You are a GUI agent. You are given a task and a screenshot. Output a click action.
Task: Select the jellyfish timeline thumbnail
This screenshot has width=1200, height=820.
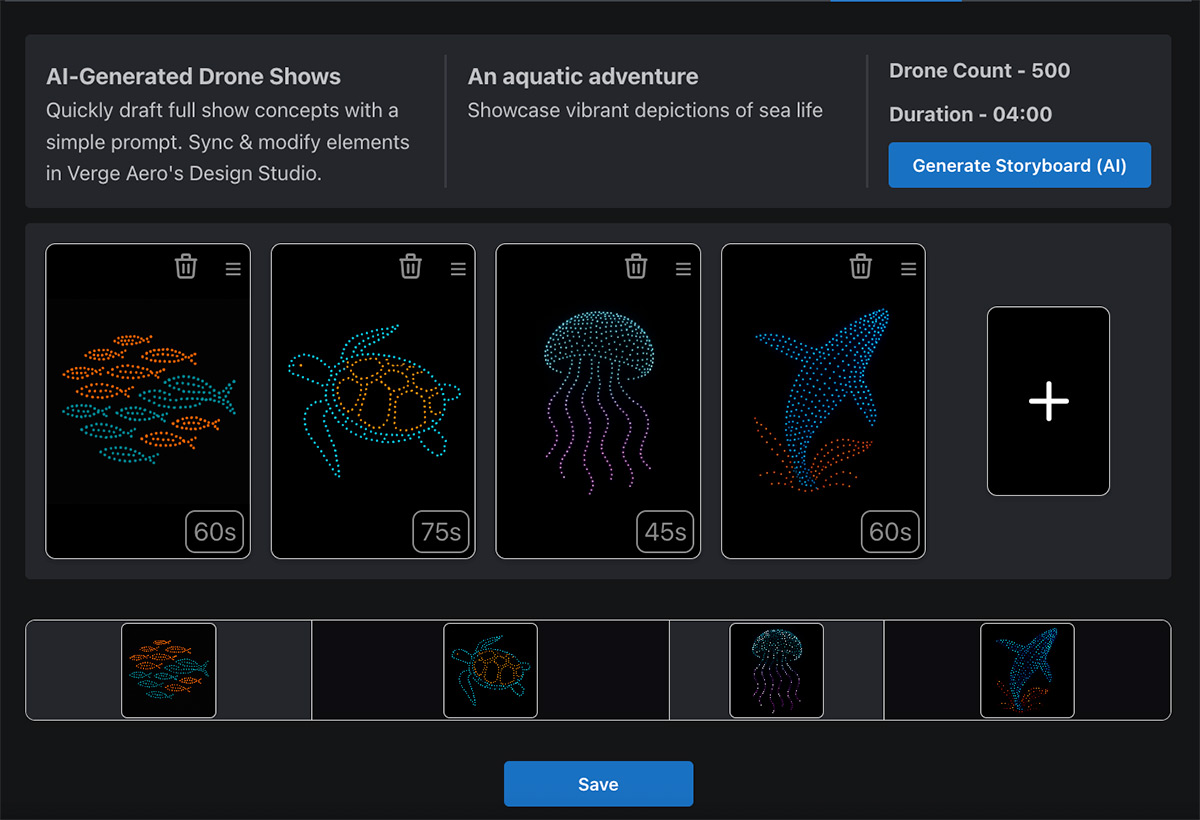777,670
